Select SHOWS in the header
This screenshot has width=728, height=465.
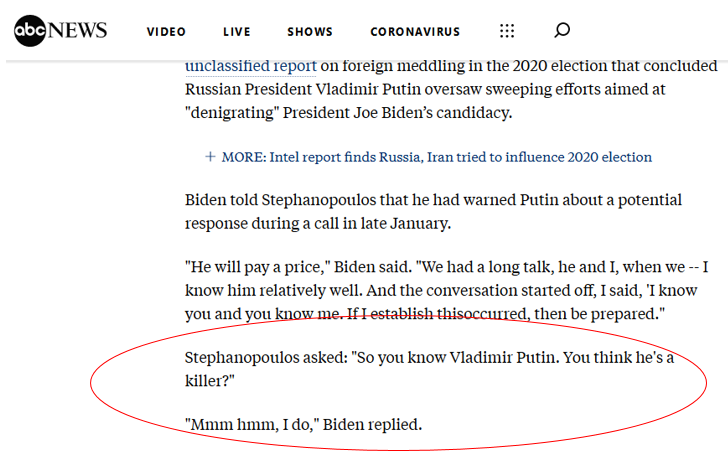[x=310, y=32]
